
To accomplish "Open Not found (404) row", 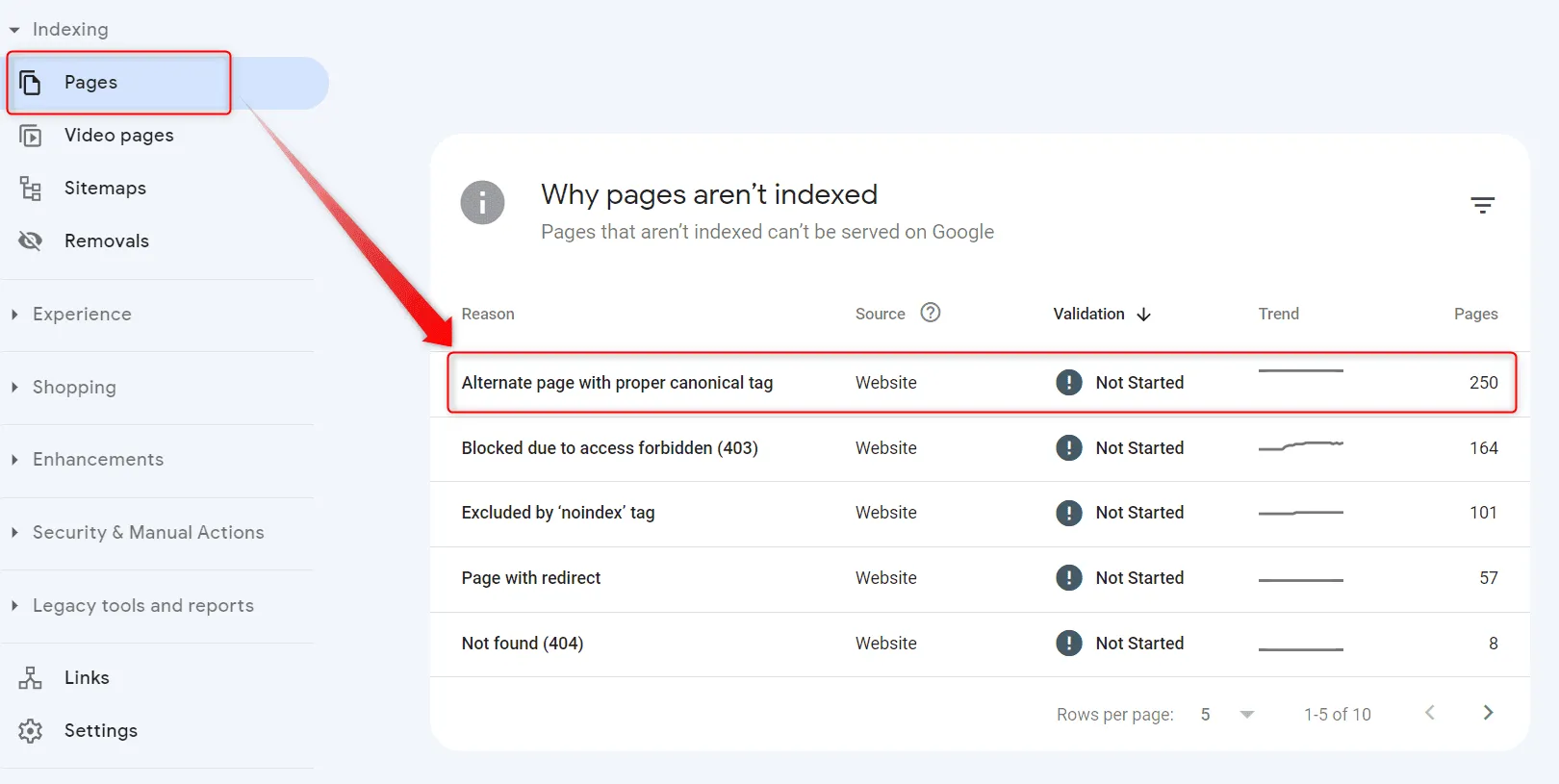I will (980, 645).
